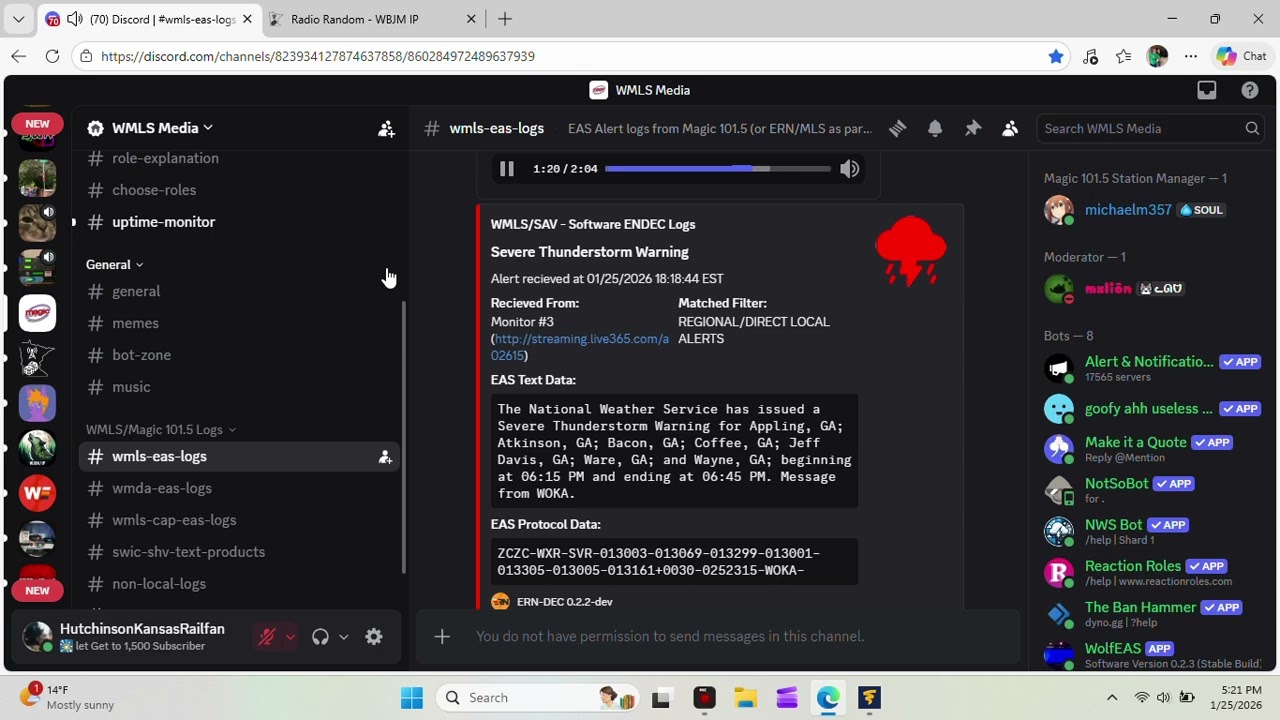Open File Explorer from taskbar
The image size is (1280, 720).
click(x=745, y=698)
